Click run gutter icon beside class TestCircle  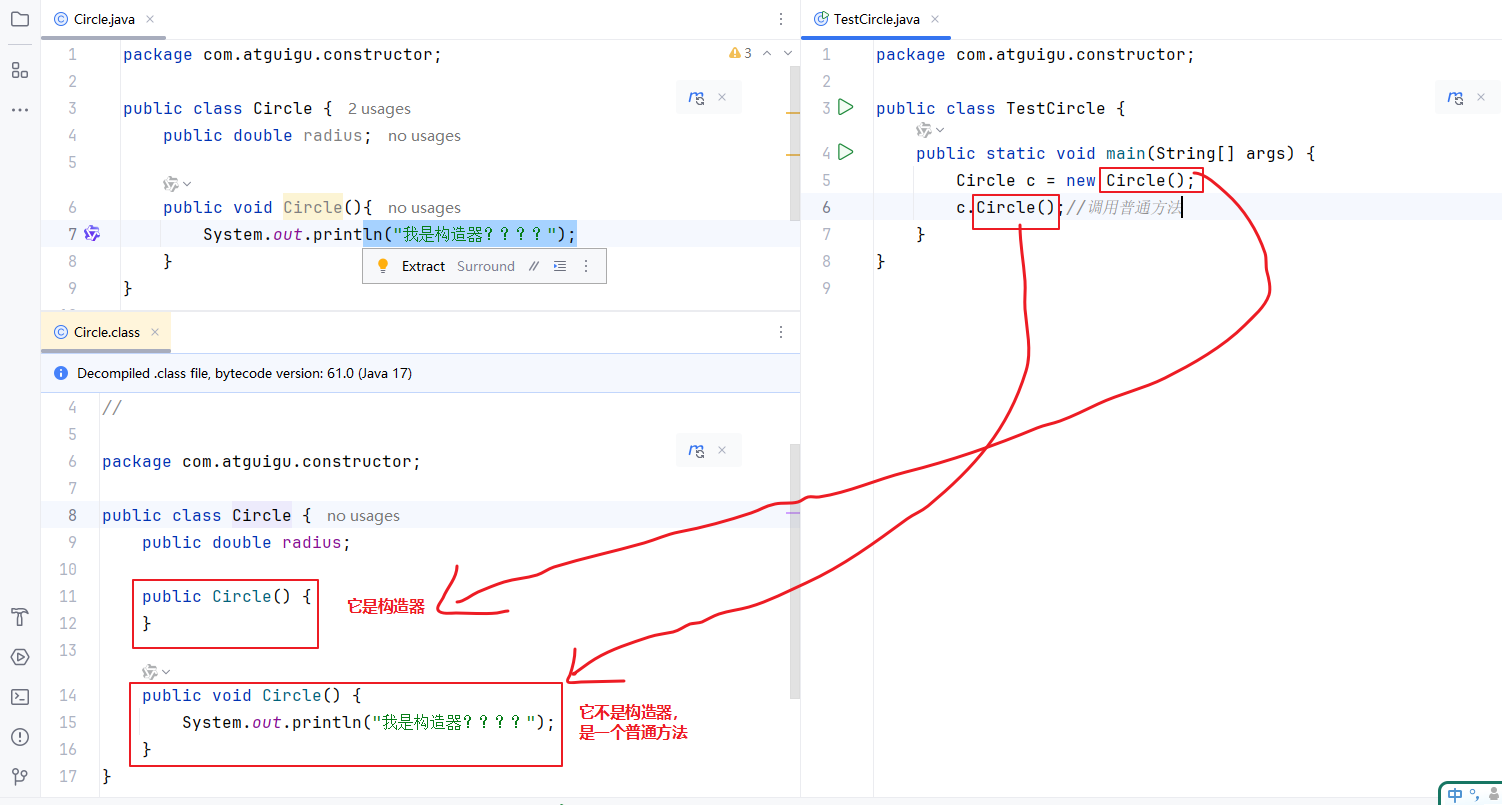(846, 106)
